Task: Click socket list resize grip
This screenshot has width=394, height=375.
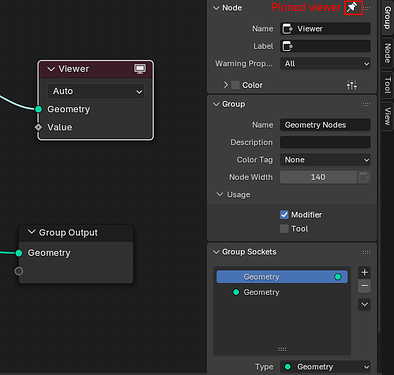Action: click(x=282, y=349)
